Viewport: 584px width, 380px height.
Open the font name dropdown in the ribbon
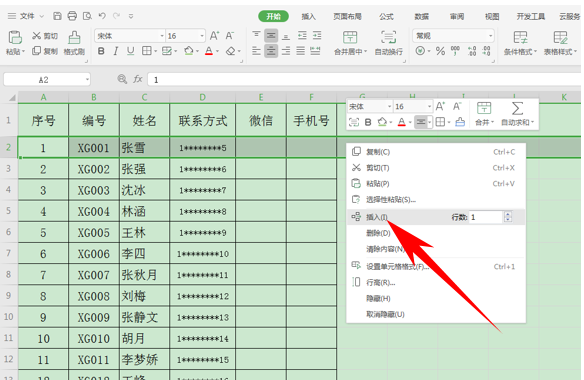(x=162, y=36)
